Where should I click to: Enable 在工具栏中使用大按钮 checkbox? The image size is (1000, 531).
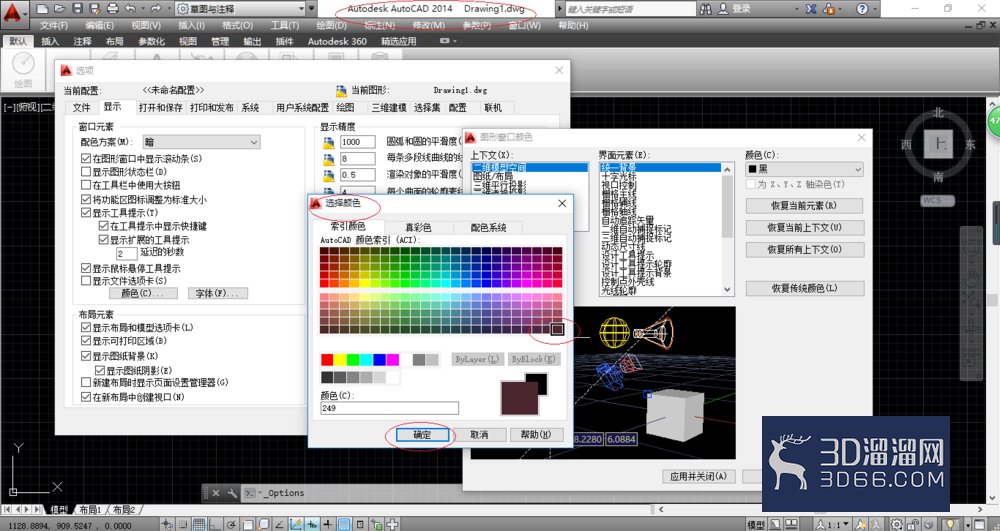coord(86,185)
